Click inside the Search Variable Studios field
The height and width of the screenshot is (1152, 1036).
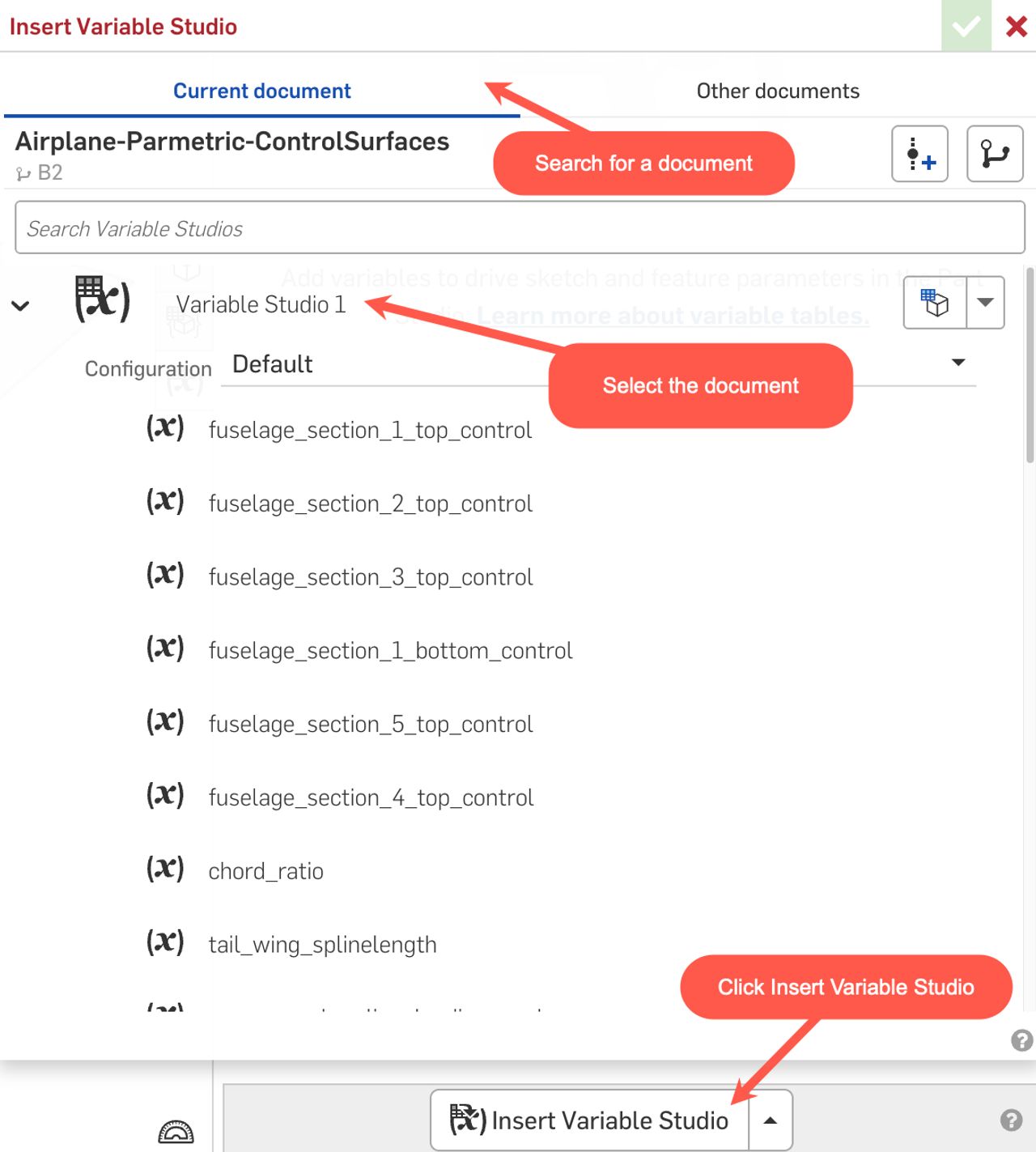tap(518, 227)
